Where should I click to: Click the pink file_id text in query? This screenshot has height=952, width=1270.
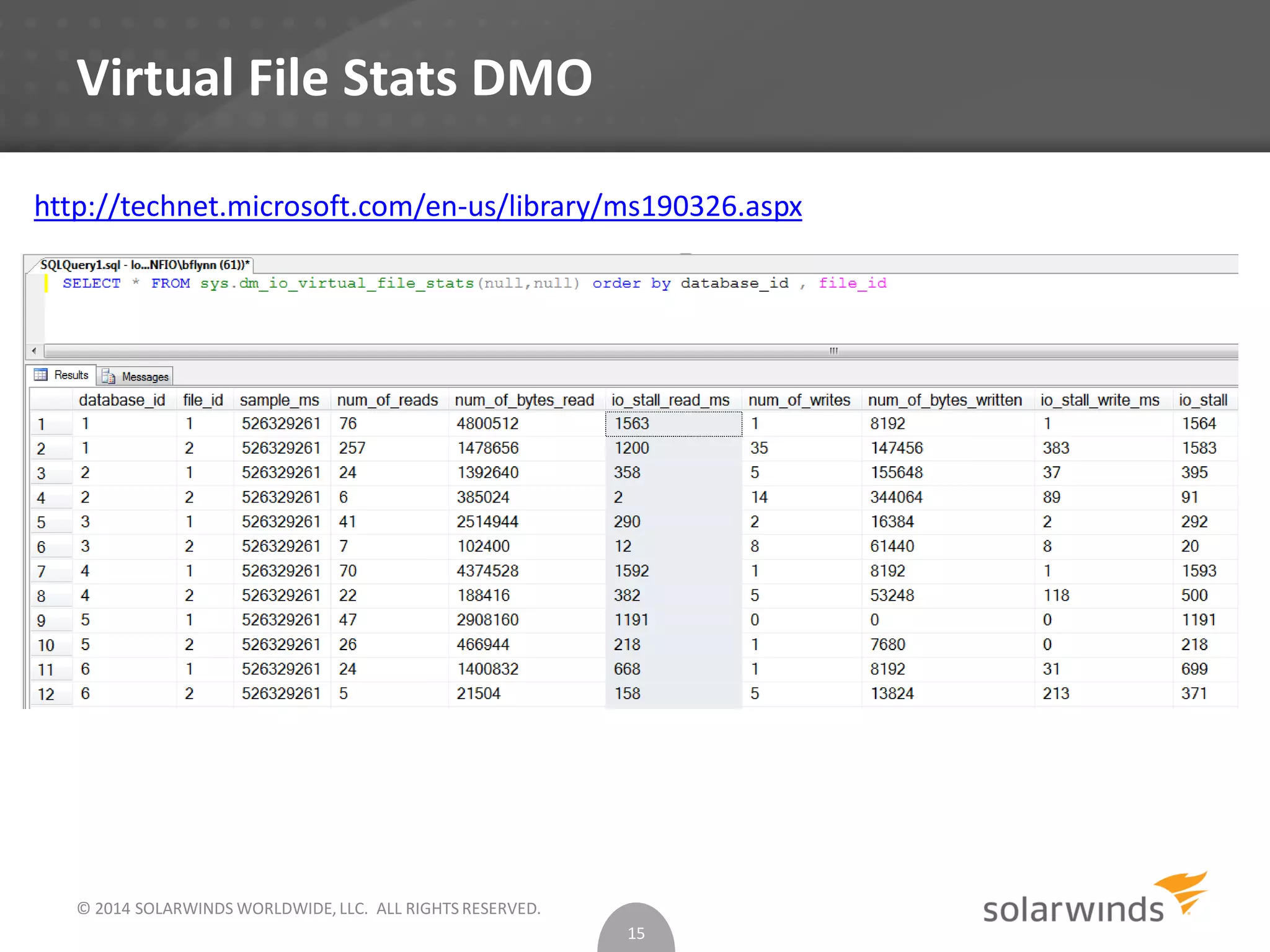[x=853, y=284]
